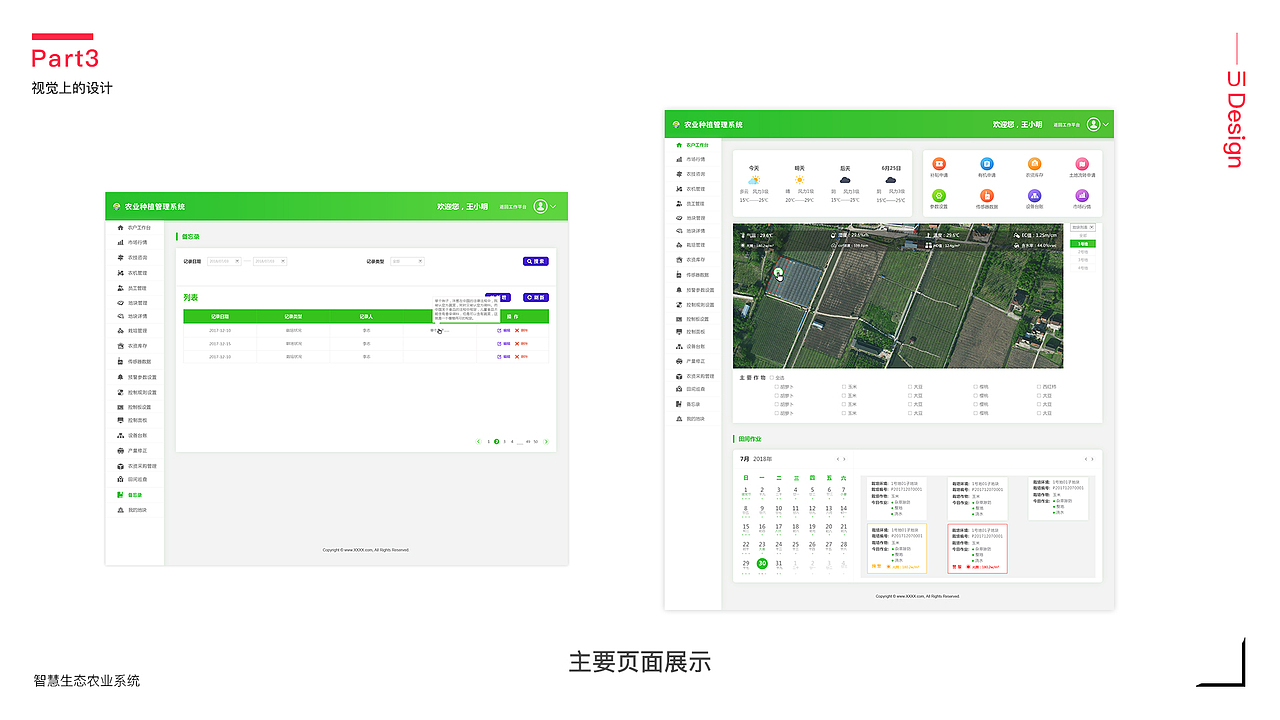Open 农机管理 in memo window sidebar
The height and width of the screenshot is (720, 1280).
138,273
